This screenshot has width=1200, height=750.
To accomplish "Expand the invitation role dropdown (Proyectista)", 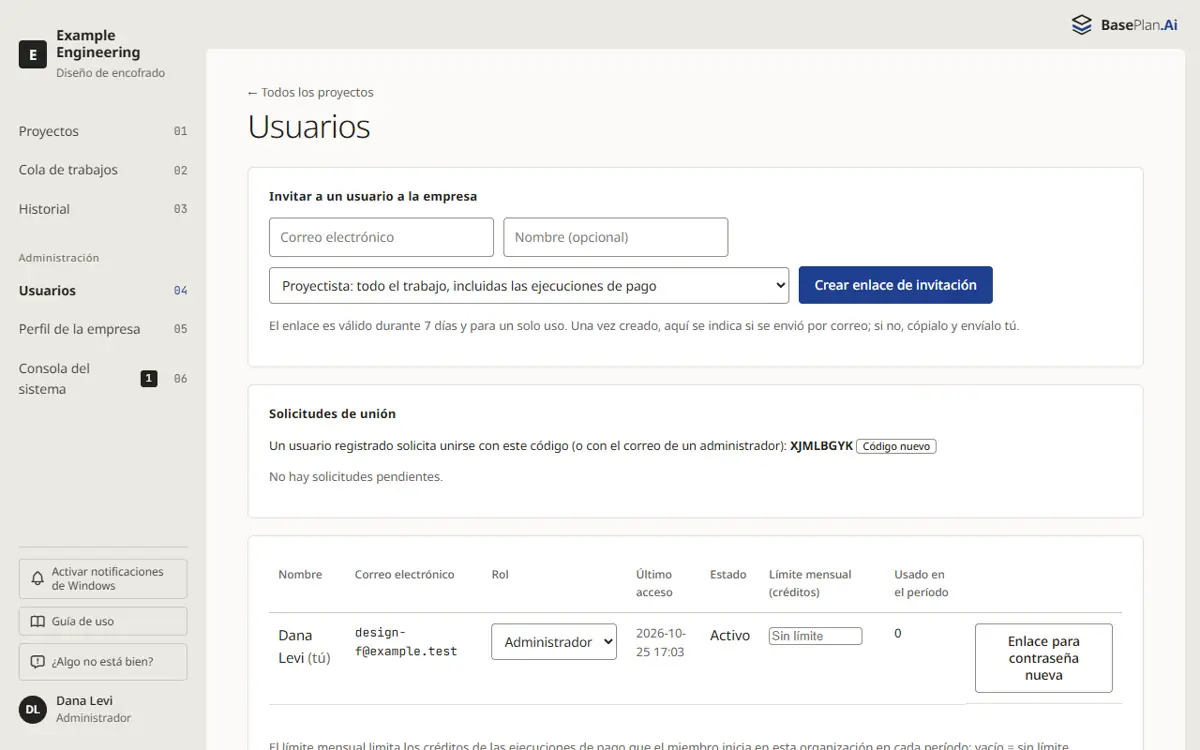I will [529, 285].
